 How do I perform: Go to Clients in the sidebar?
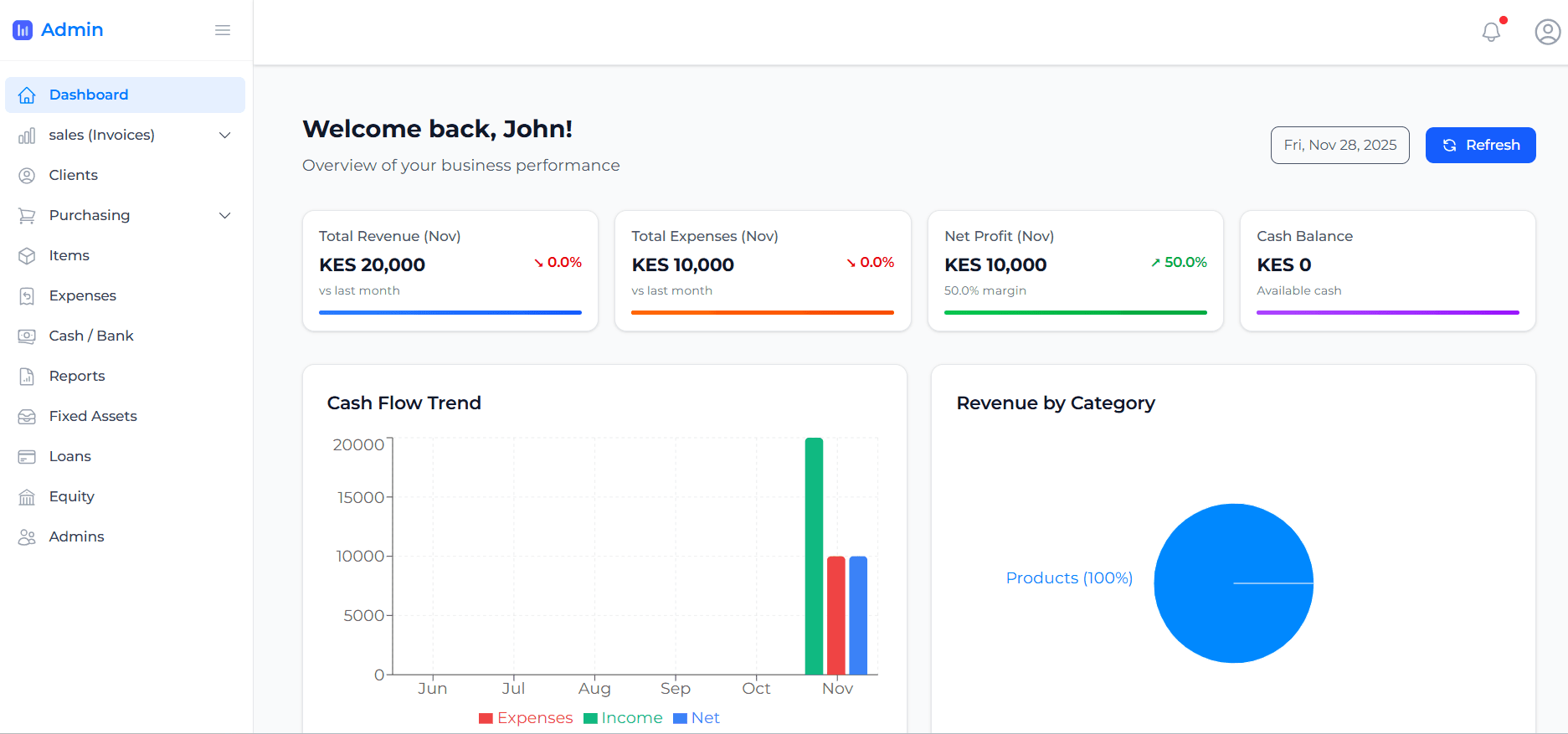click(74, 175)
